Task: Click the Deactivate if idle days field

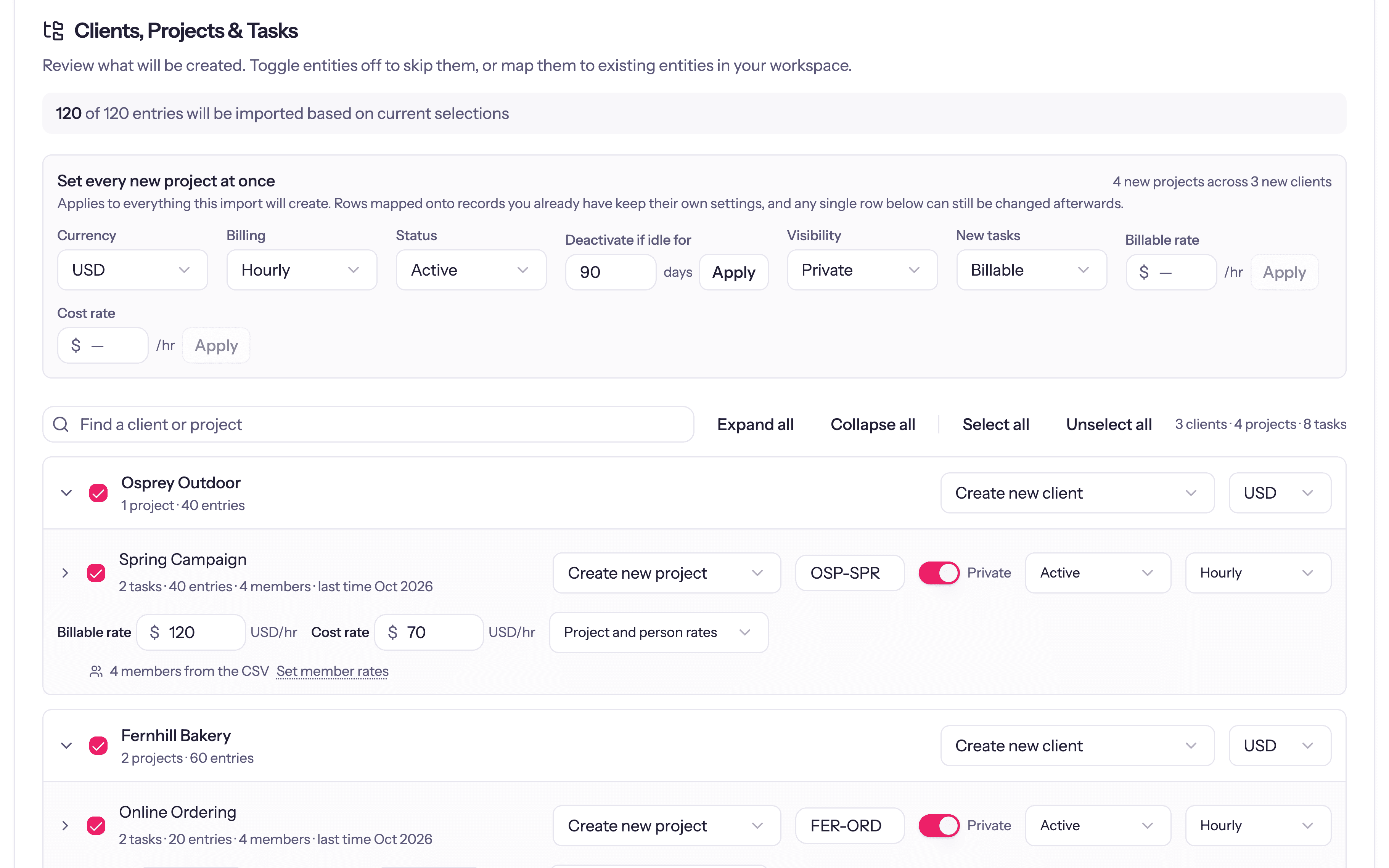Action: [x=610, y=272]
